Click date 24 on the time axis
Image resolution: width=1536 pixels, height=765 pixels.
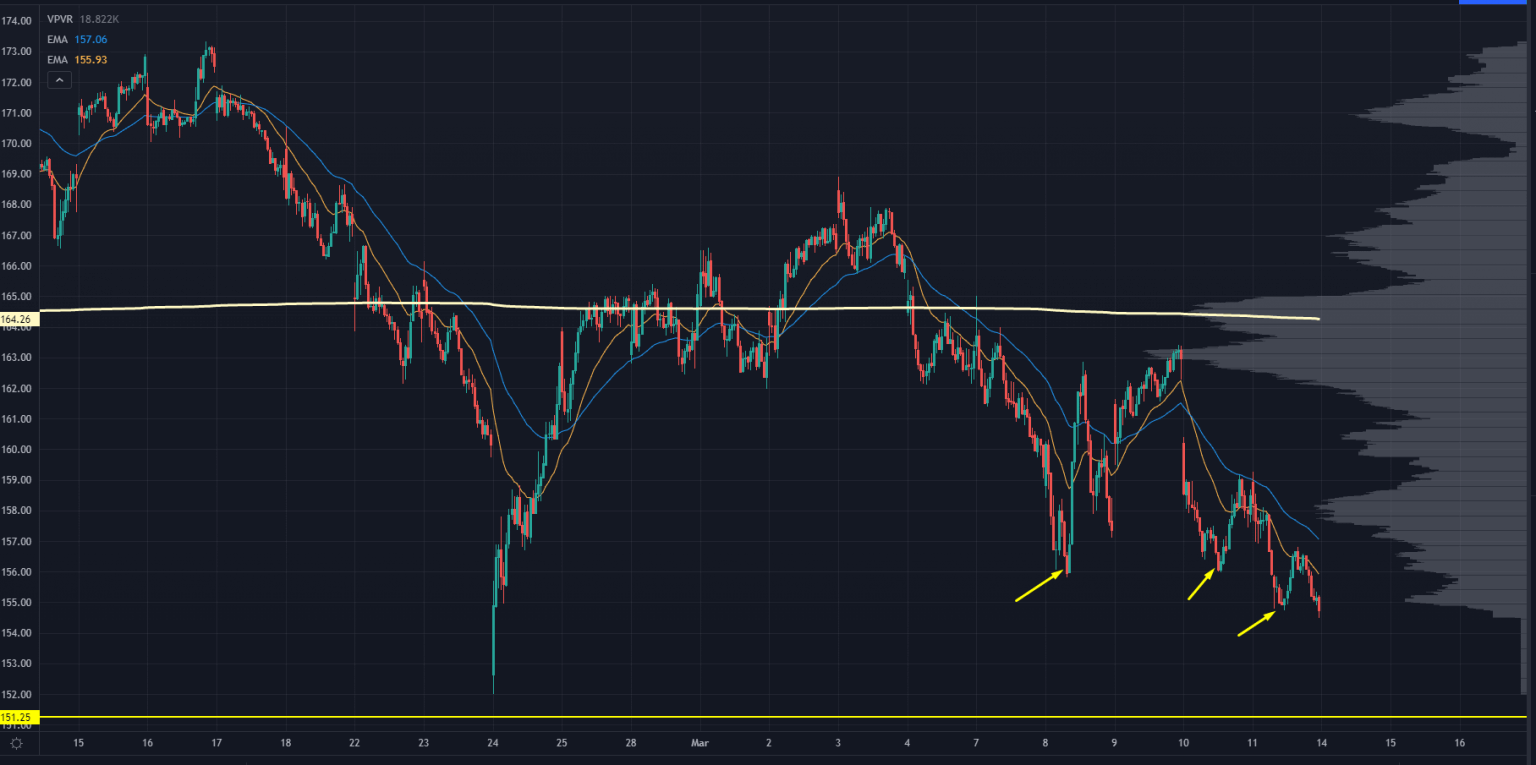[x=492, y=743]
